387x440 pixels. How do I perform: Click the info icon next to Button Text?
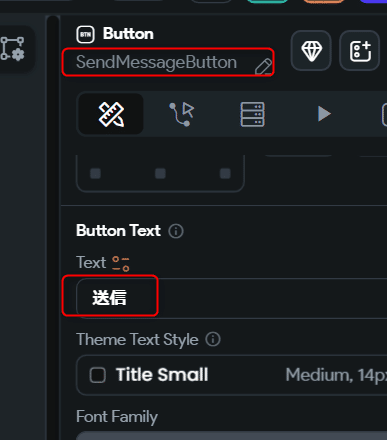[x=176, y=231]
